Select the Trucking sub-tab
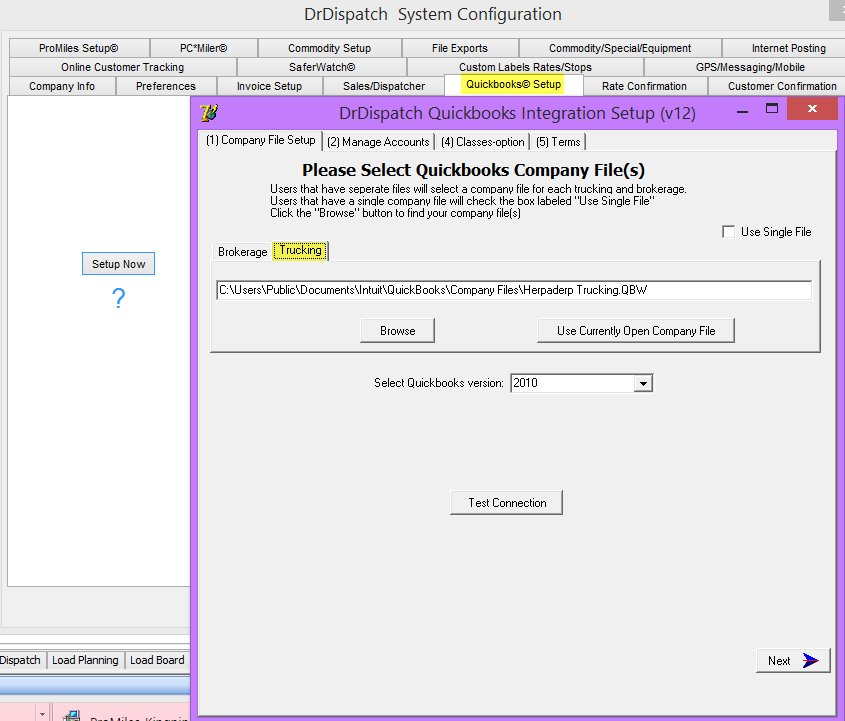Image resolution: width=845 pixels, height=721 pixels. point(300,251)
